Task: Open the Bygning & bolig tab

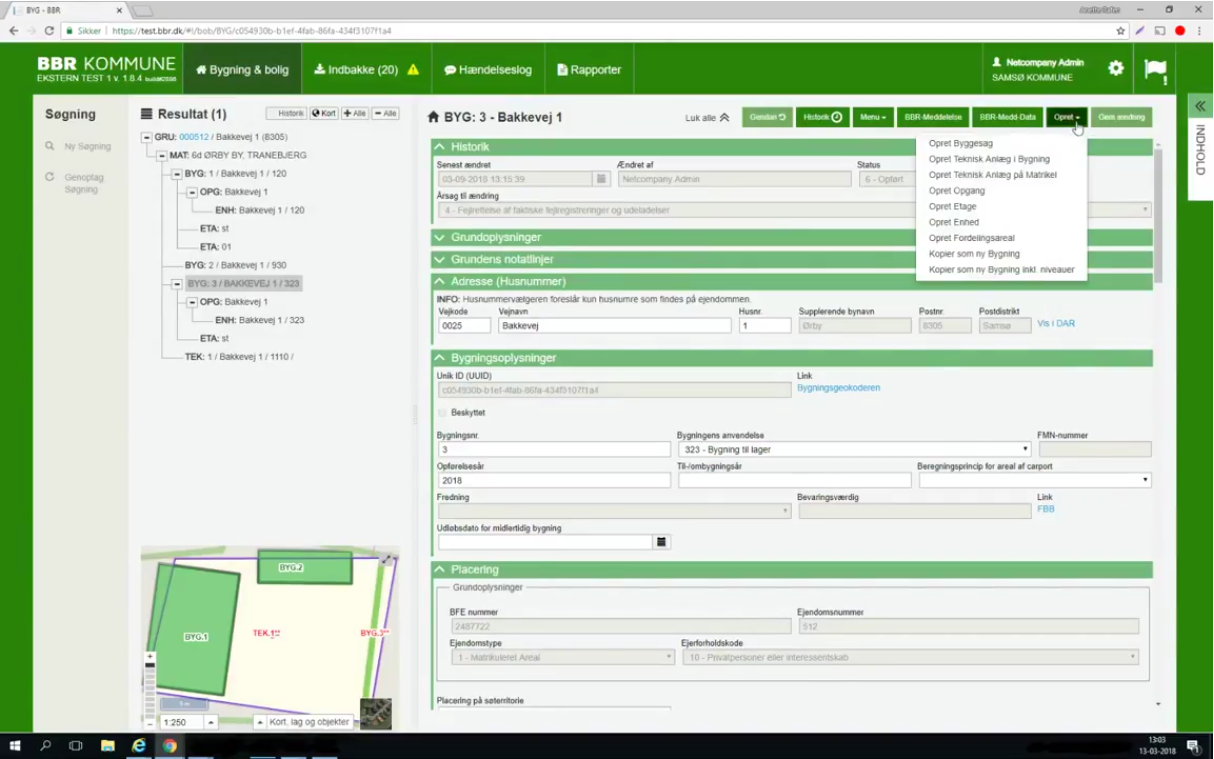Action: click(x=243, y=70)
